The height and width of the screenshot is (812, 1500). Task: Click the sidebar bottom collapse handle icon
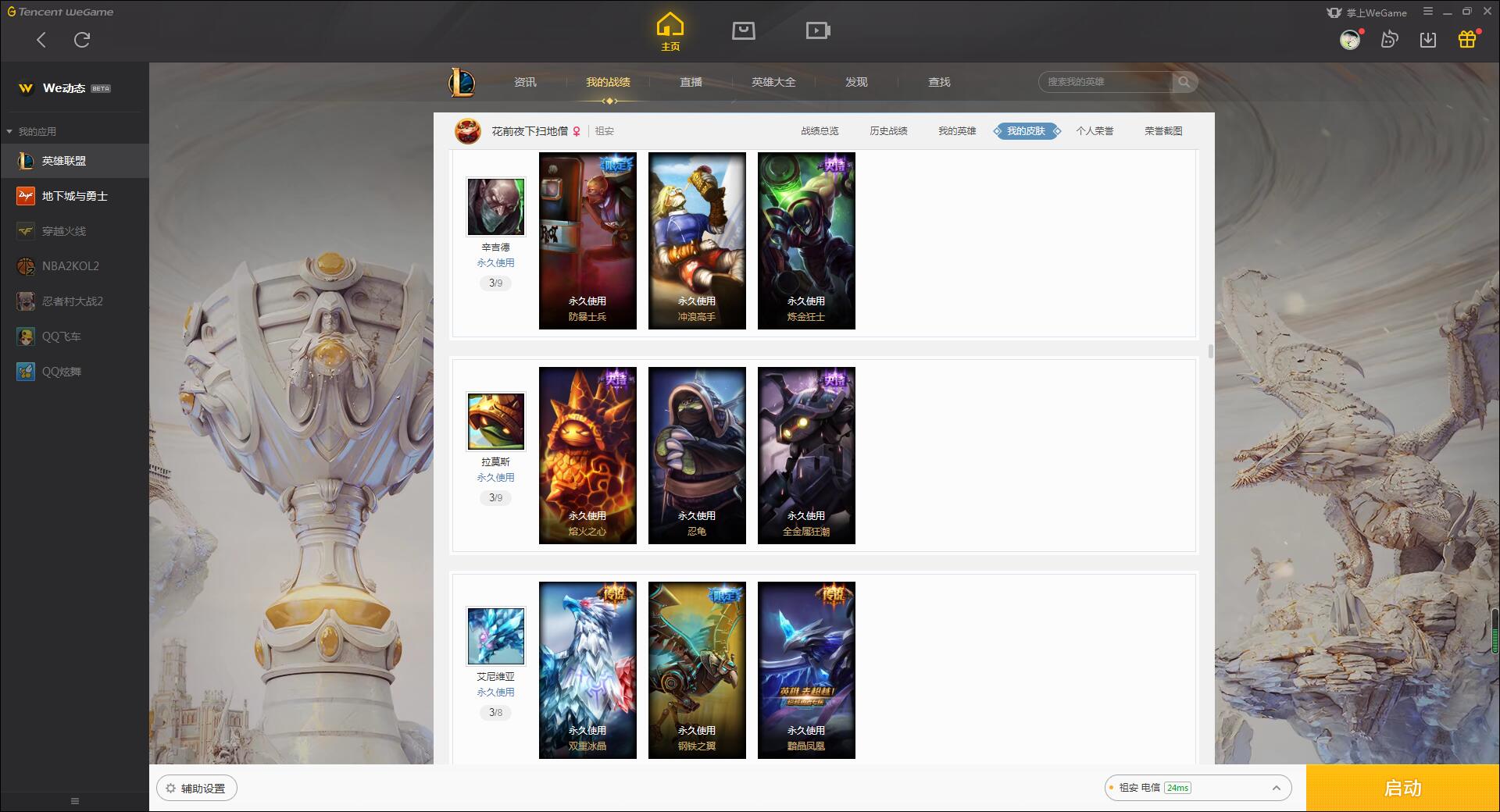75,801
